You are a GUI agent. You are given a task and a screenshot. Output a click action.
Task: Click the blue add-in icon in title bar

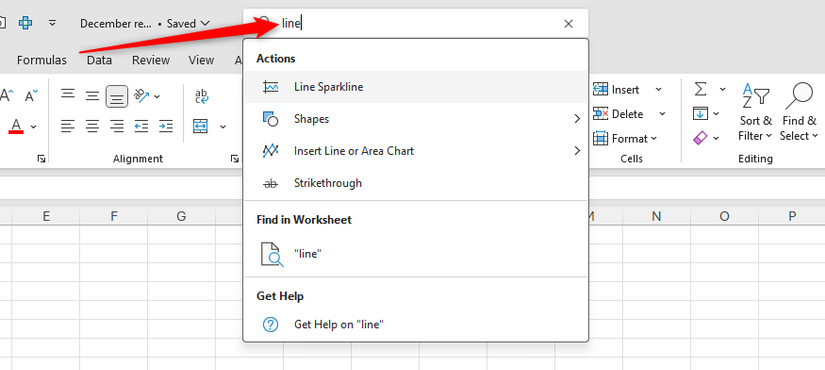pyautogui.click(x=26, y=23)
